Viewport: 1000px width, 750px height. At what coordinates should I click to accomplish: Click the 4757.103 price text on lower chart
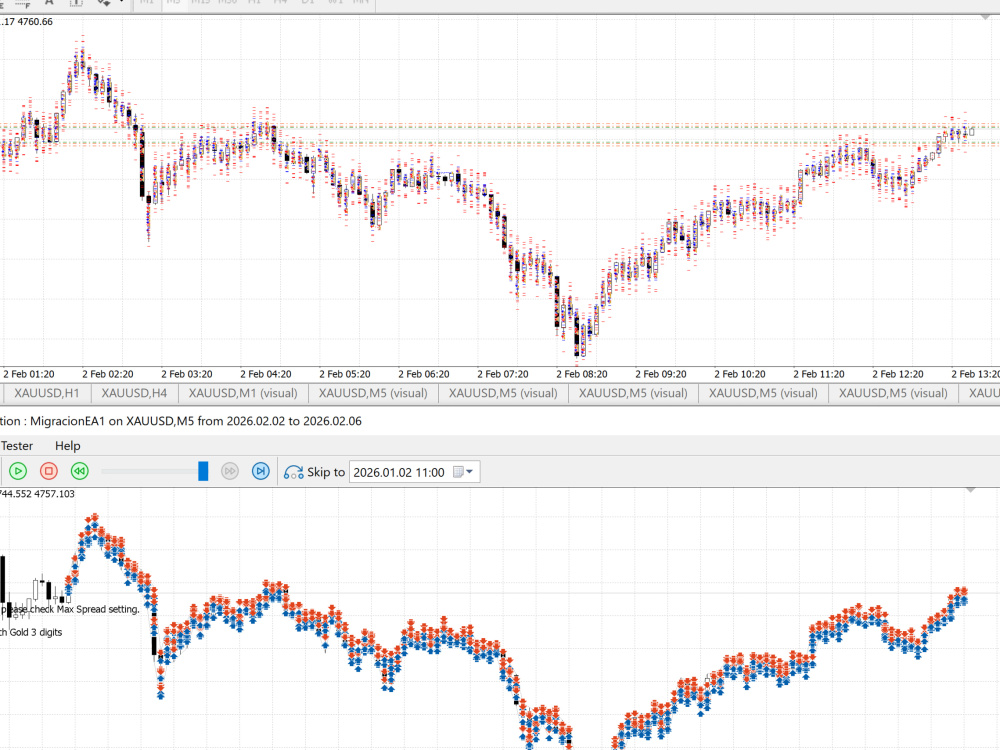(54, 494)
